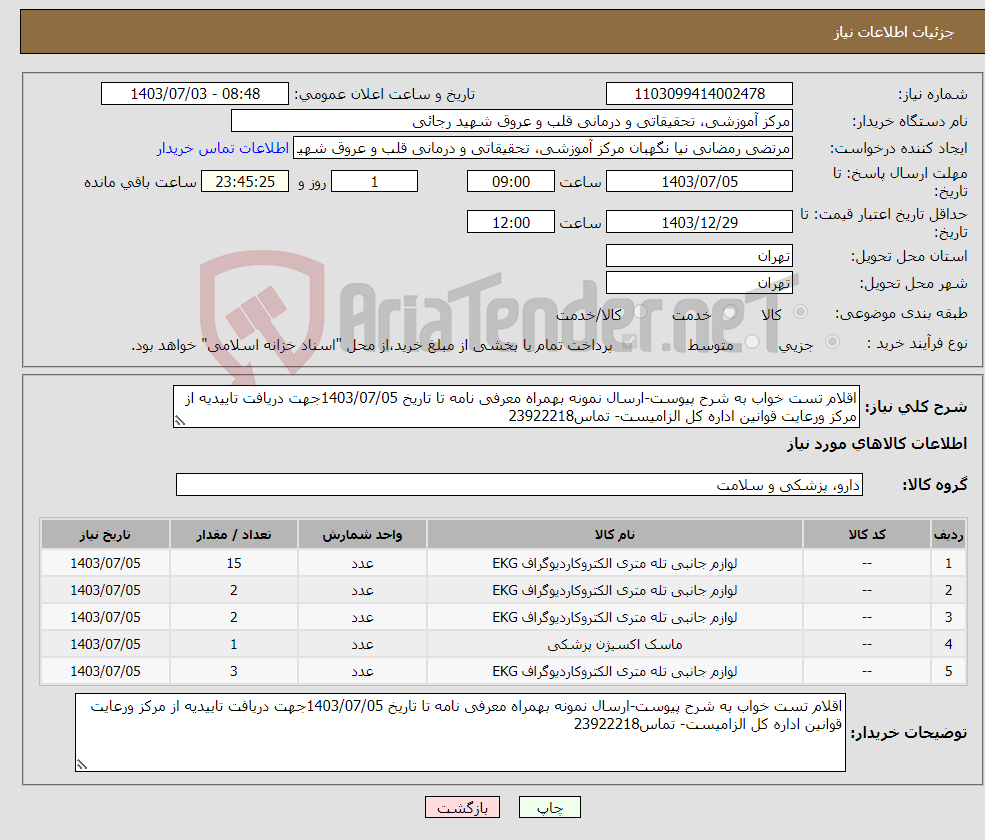Click the شماره نیاز field 1103099414002478
The height and width of the screenshot is (840, 985).
(699, 94)
